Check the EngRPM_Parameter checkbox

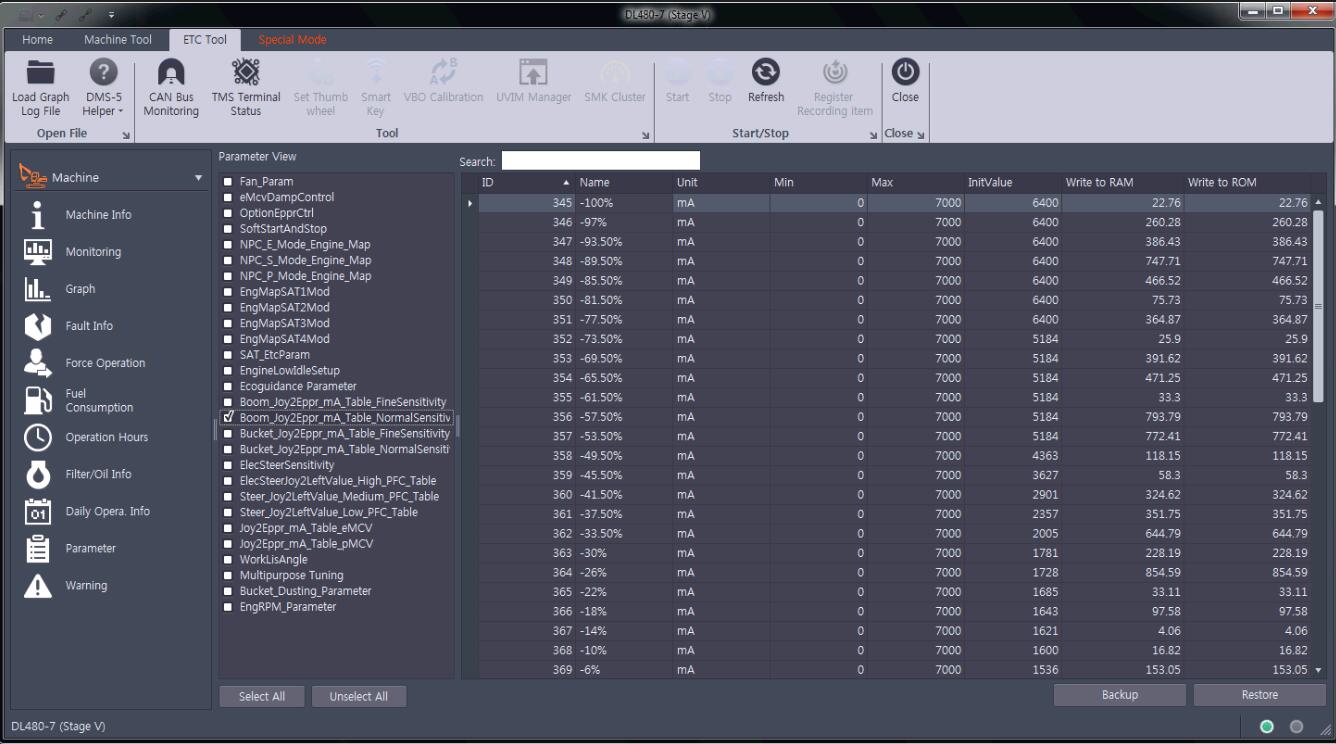229,607
